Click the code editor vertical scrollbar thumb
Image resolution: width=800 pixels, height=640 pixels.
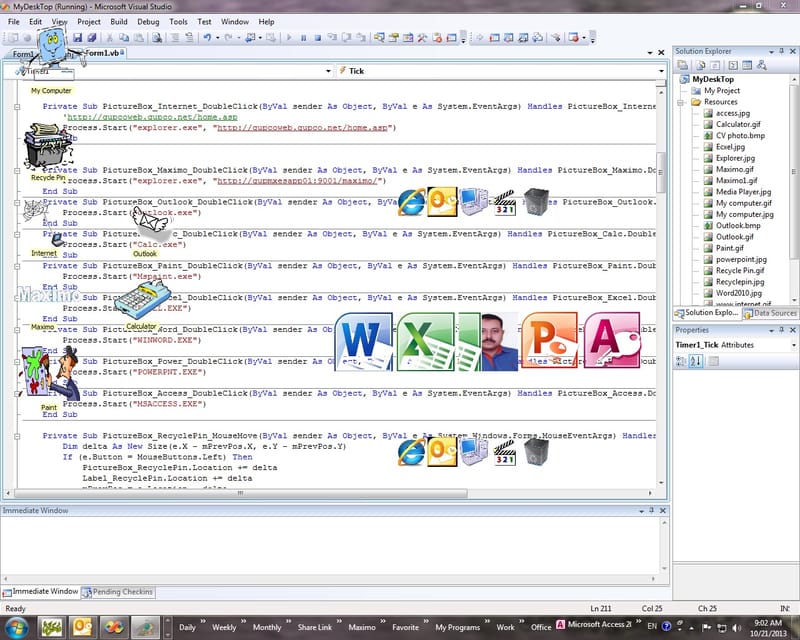(x=661, y=173)
